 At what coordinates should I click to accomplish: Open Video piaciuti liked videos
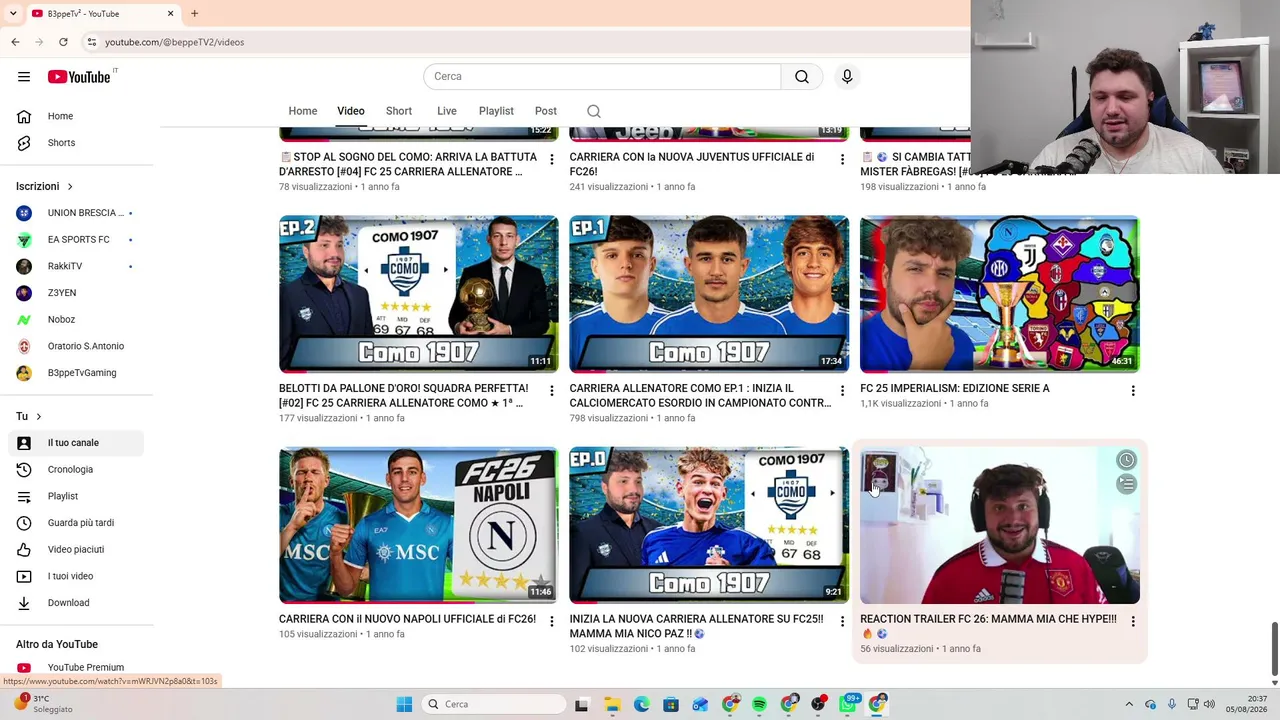tap(76, 550)
